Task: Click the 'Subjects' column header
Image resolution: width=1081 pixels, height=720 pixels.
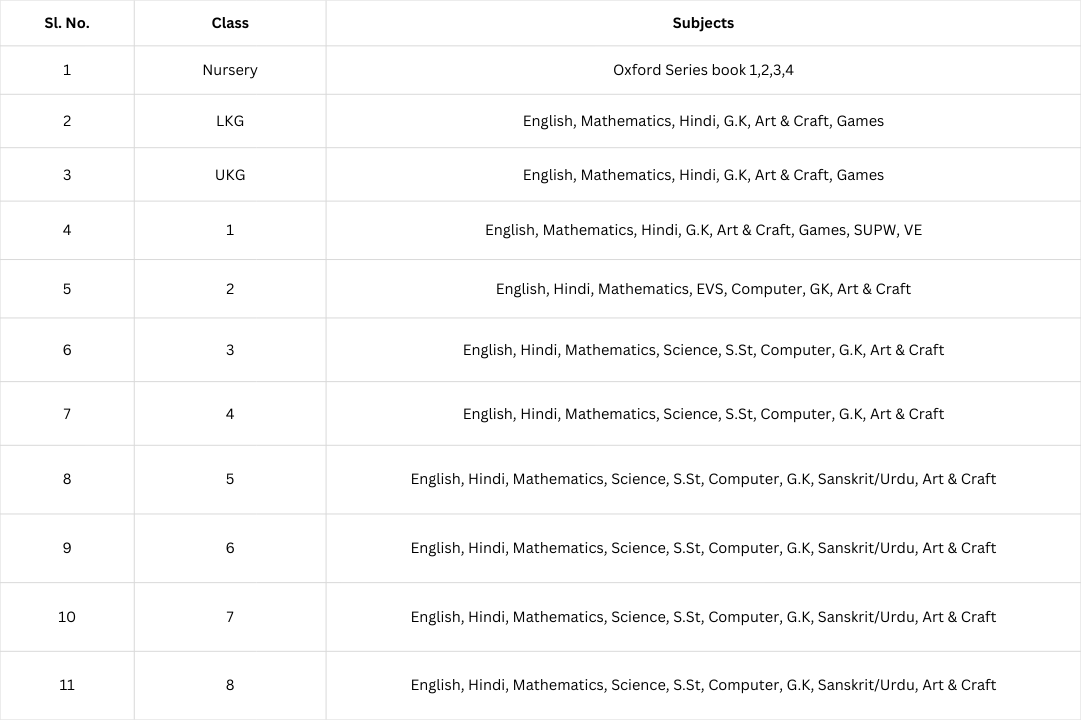Action: pyautogui.click(x=703, y=23)
